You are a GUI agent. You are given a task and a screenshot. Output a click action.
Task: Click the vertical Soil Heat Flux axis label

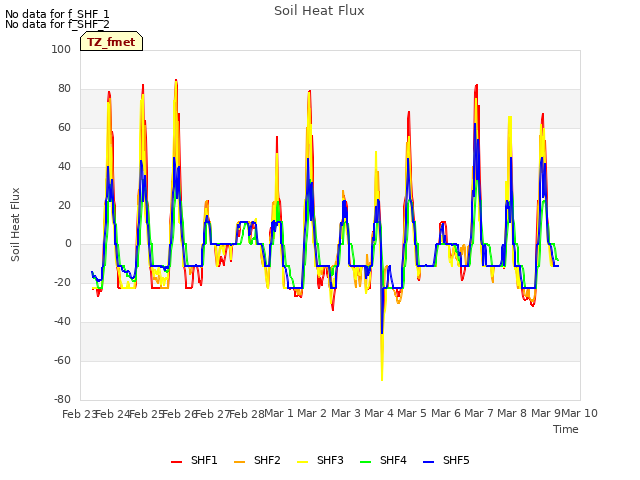(15, 224)
